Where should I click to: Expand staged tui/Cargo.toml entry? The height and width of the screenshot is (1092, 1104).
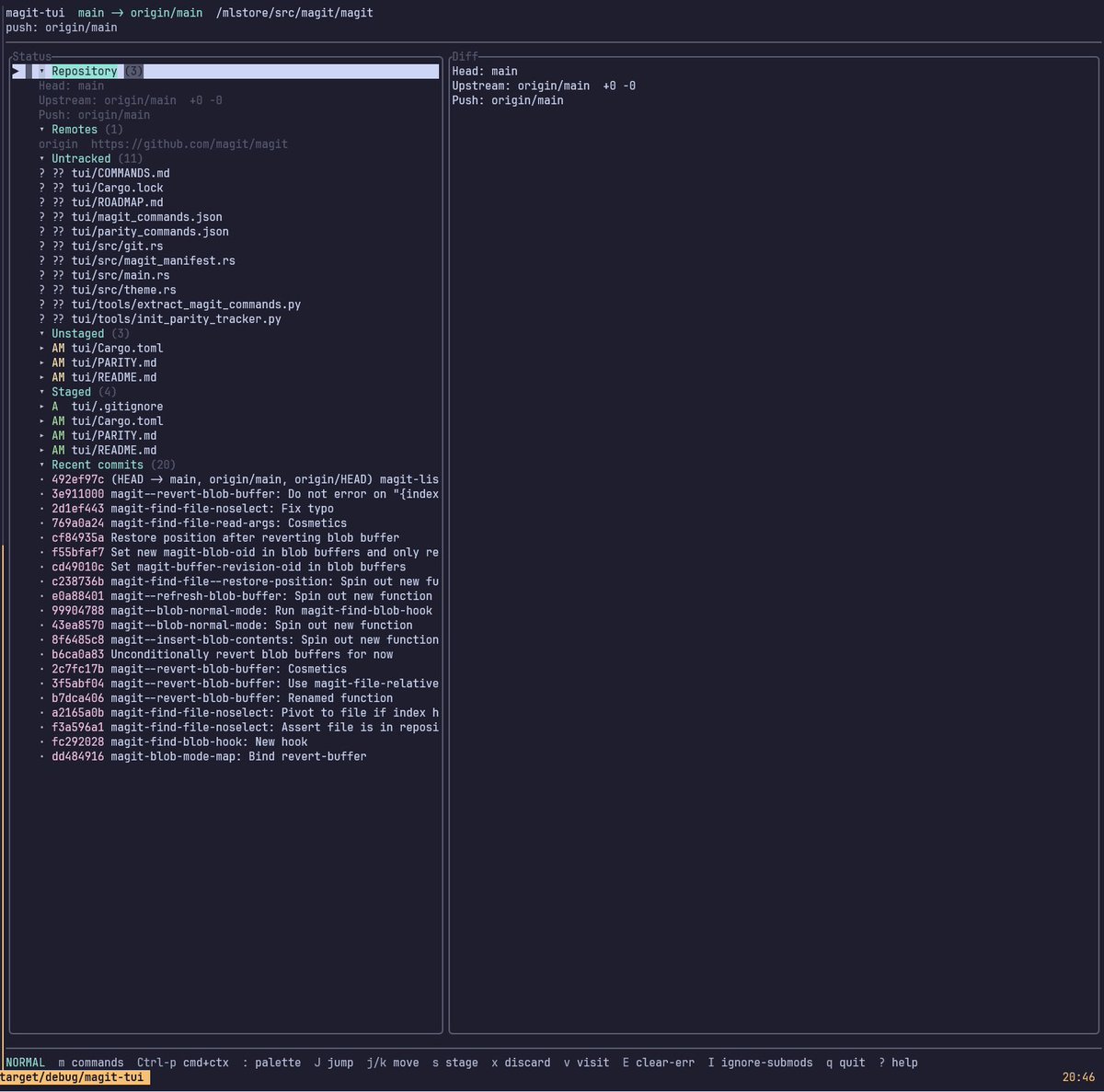point(42,421)
